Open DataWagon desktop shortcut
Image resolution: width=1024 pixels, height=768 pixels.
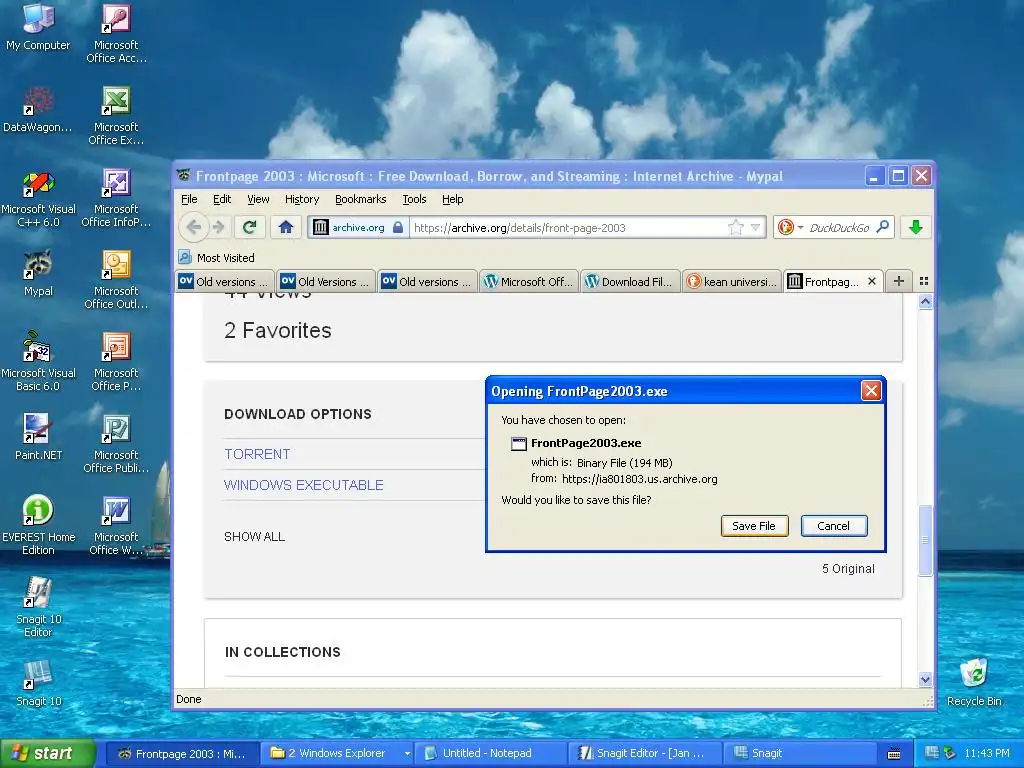pos(38,109)
